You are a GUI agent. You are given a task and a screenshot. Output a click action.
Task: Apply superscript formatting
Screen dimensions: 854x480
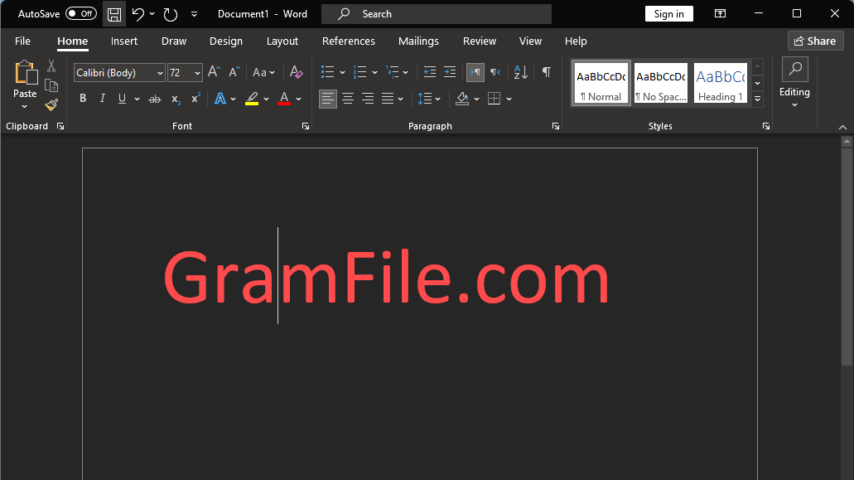tap(195, 99)
